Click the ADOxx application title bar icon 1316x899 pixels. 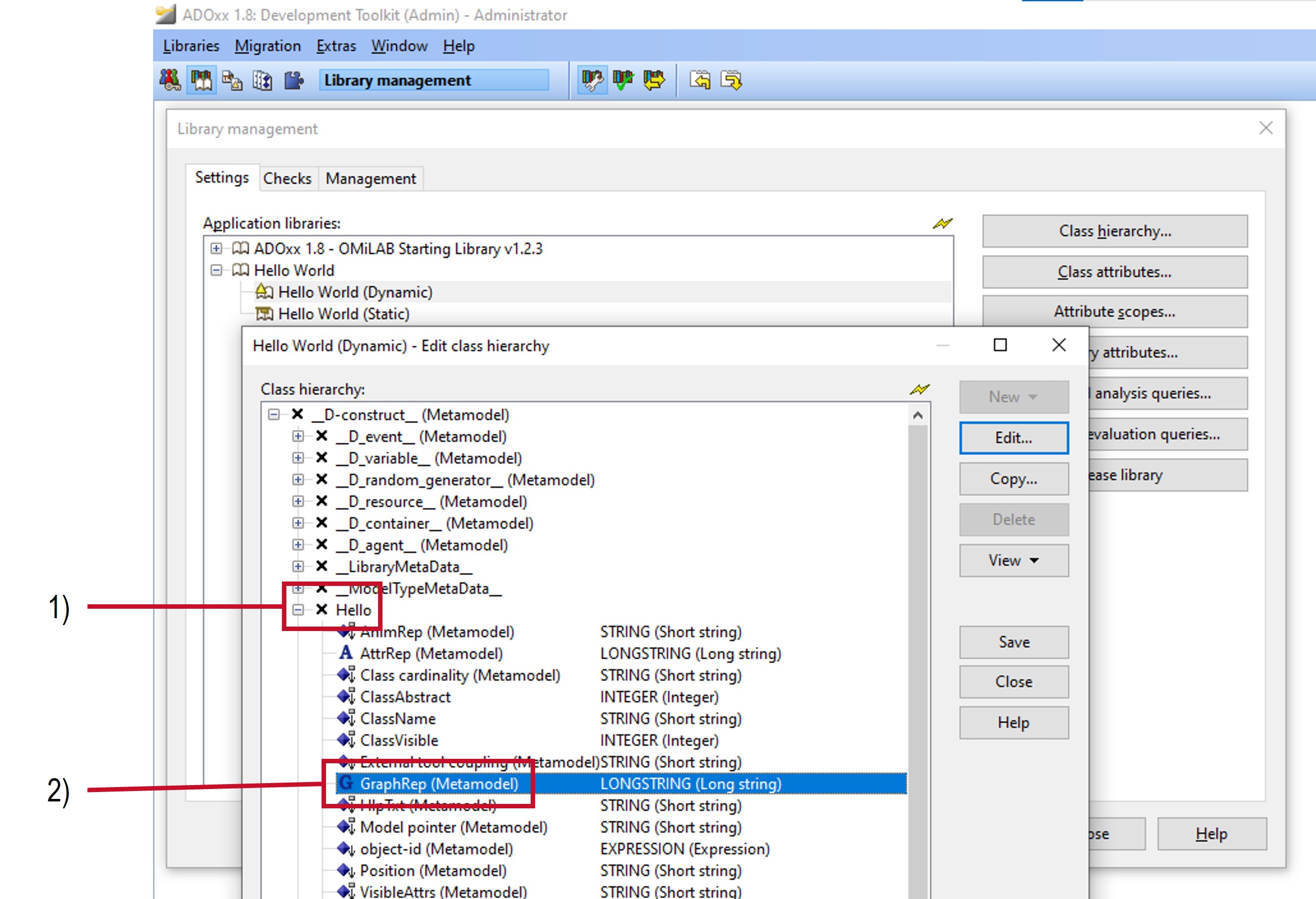[x=165, y=14]
